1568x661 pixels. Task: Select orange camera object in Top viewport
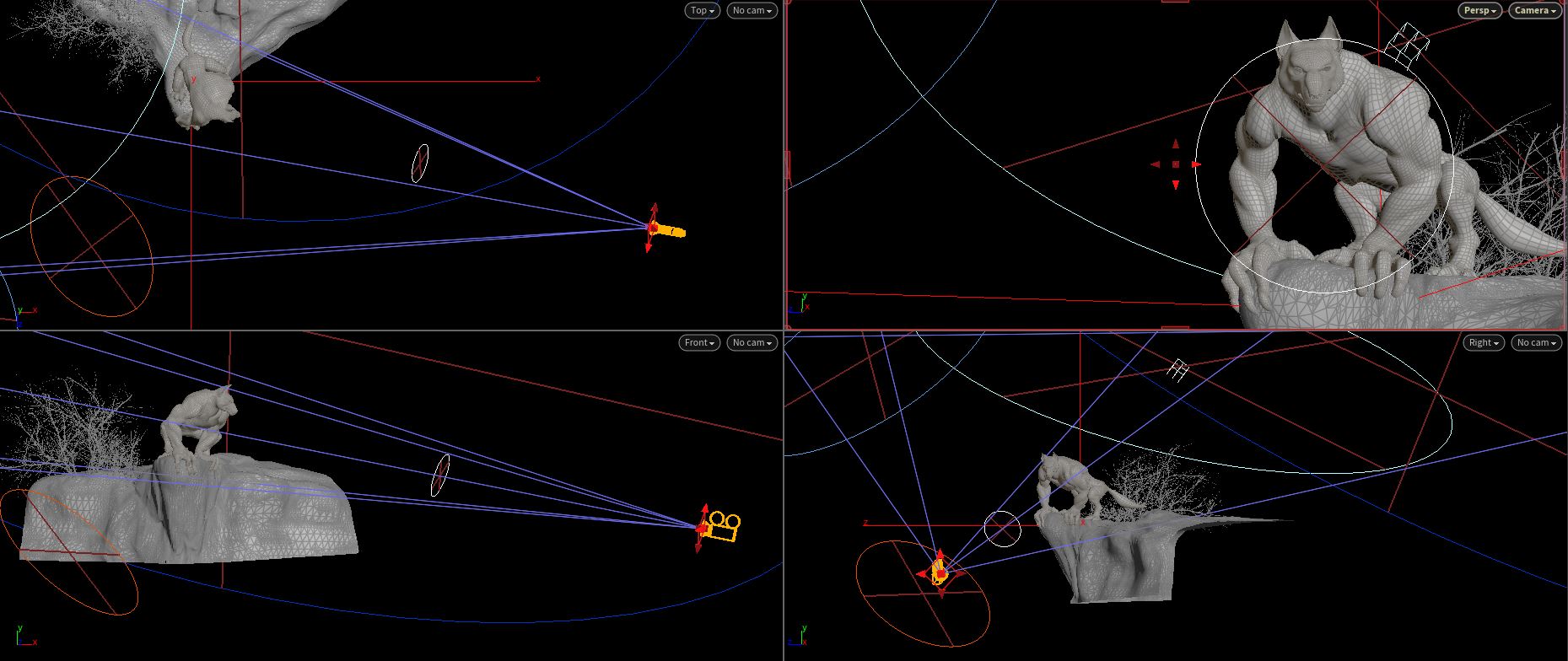(671, 230)
